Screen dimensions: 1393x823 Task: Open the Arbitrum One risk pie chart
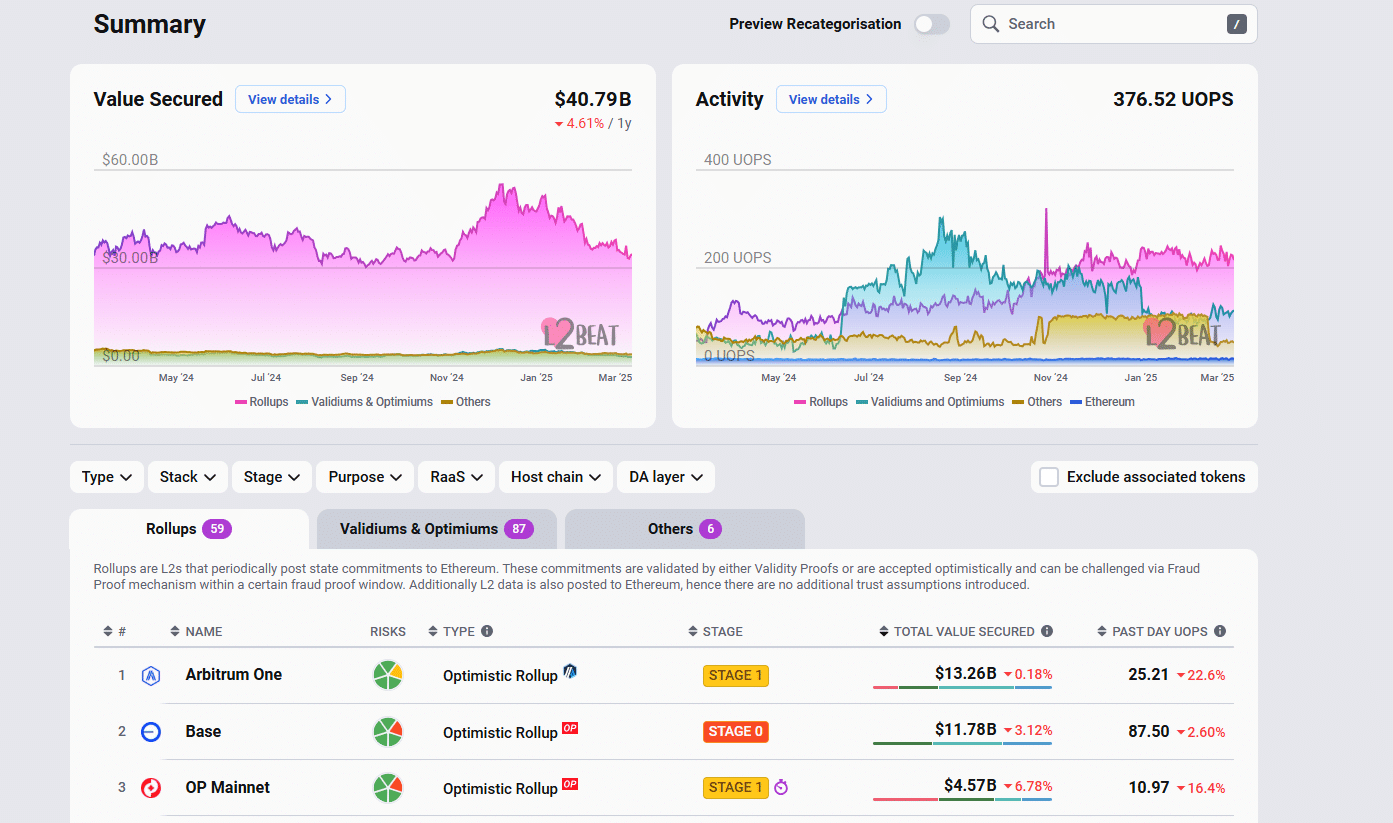(x=388, y=675)
